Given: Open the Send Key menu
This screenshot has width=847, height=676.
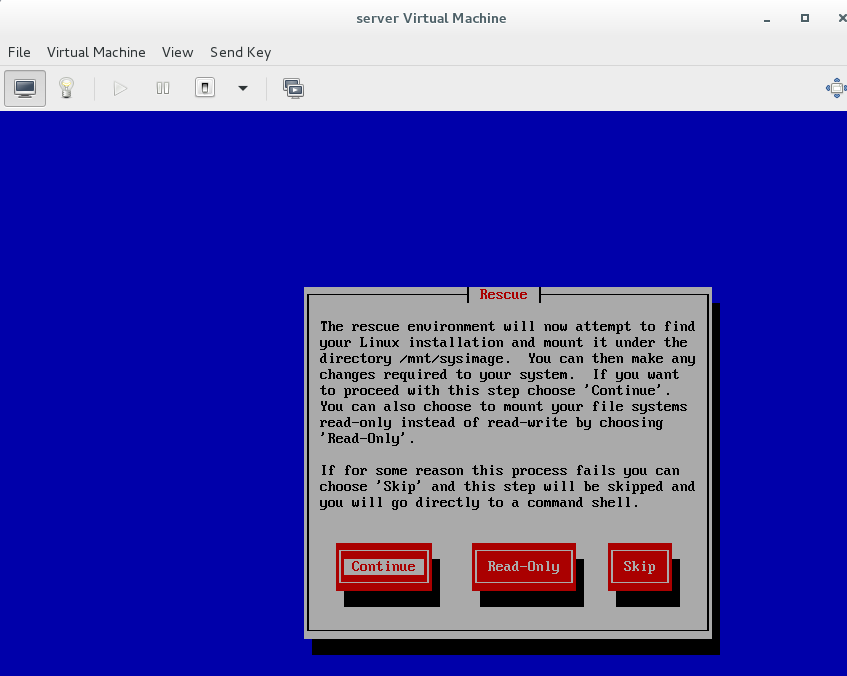Looking at the screenshot, I should pyautogui.click(x=240, y=52).
